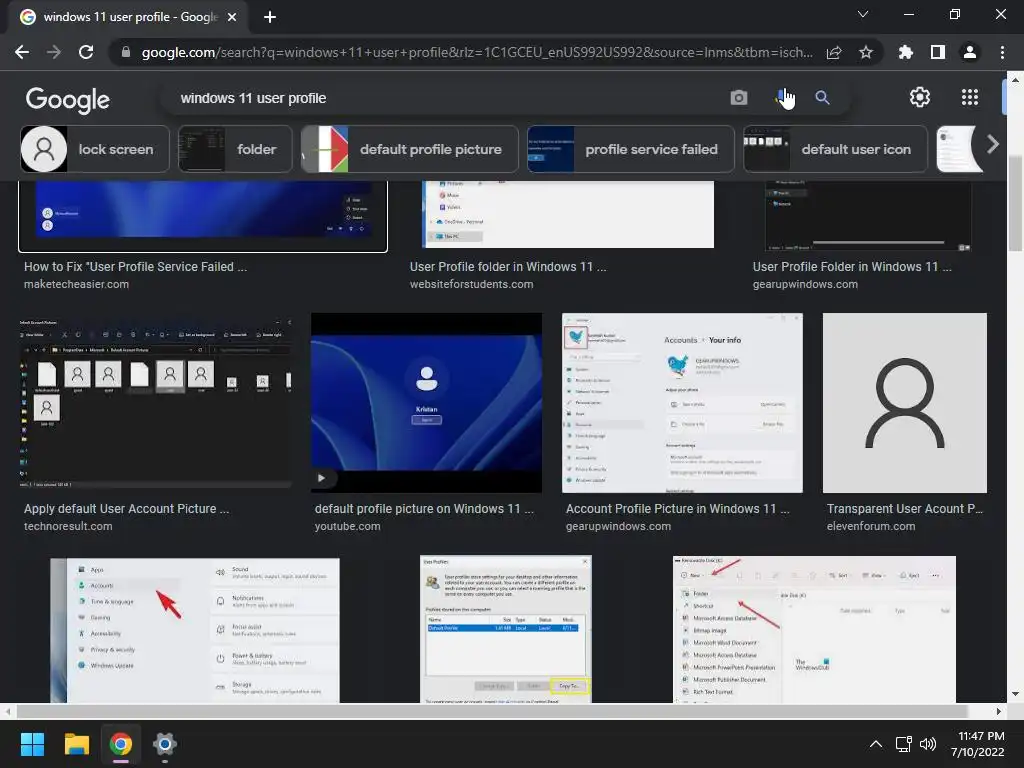
Task: Click technoresult.com source text
Action: pos(68,526)
